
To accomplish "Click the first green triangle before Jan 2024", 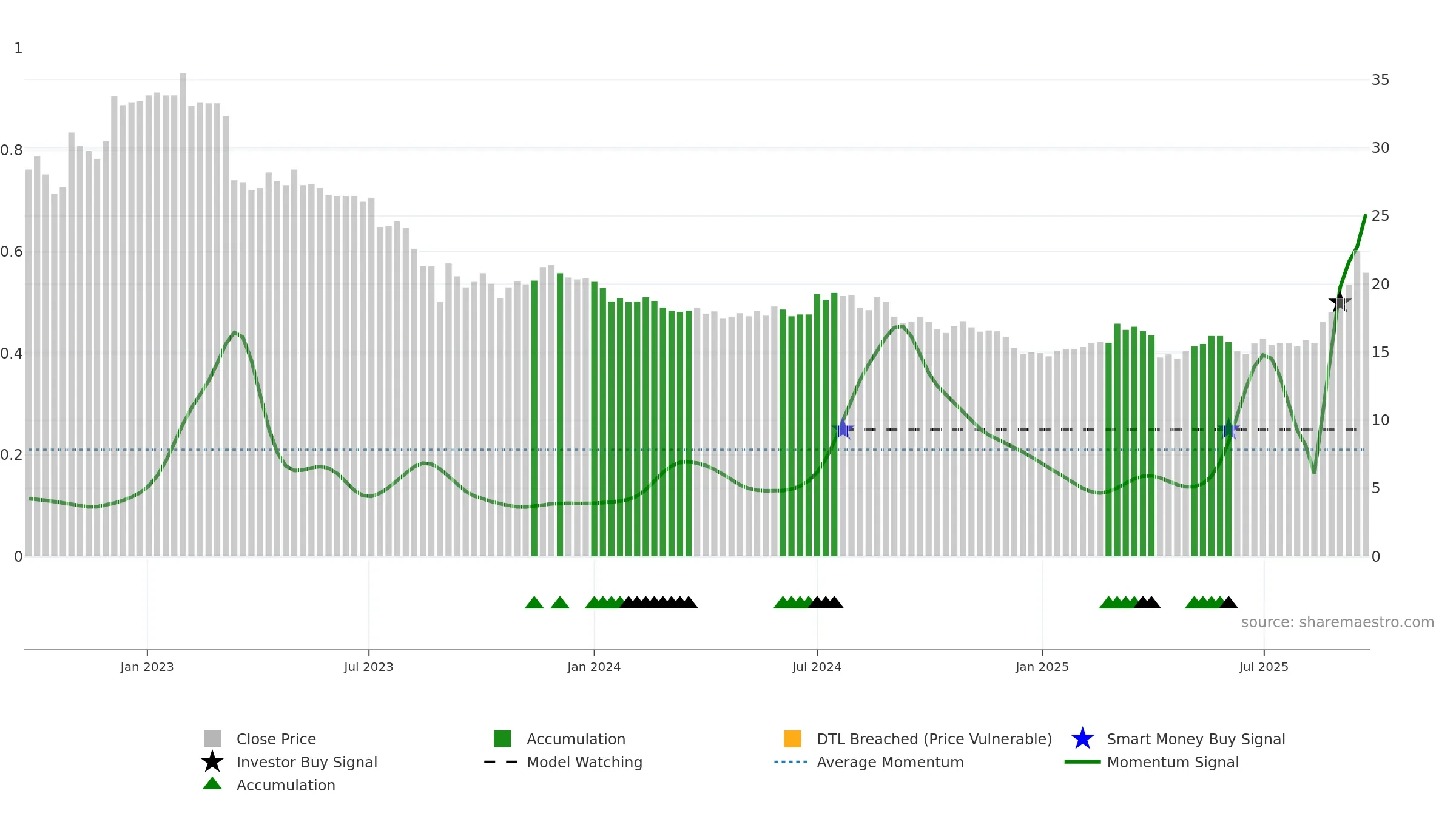I will click(x=534, y=602).
